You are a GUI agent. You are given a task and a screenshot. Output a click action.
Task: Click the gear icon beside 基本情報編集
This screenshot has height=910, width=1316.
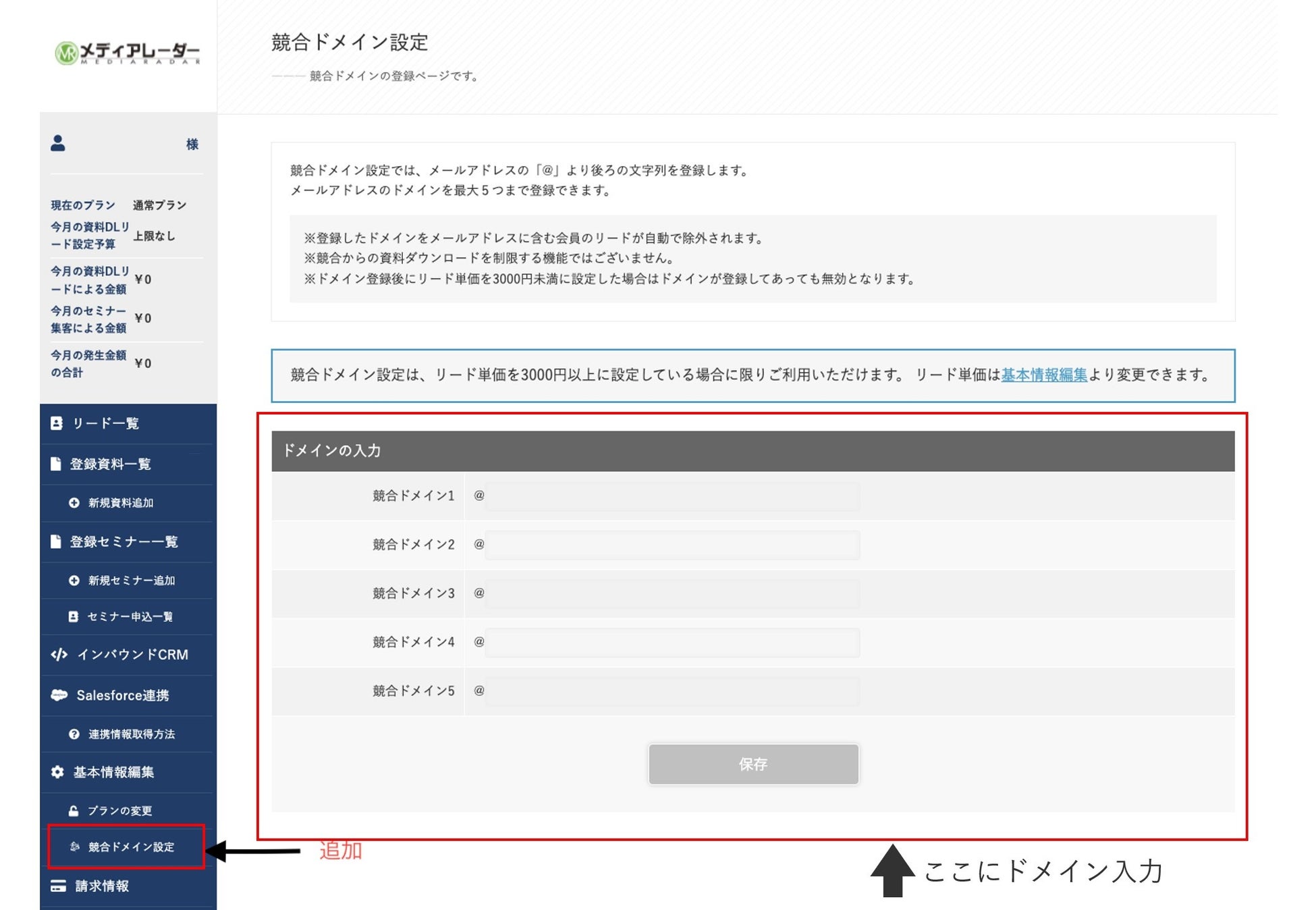point(58,772)
